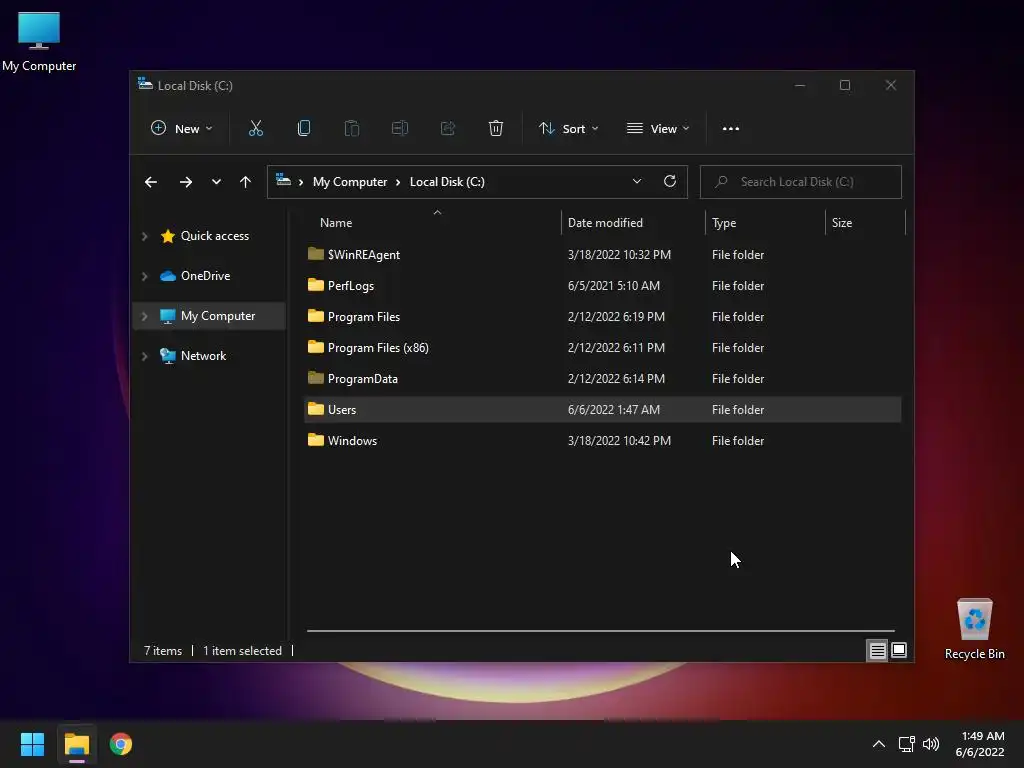Click the Search Local Disk (C:) field
This screenshot has height=768, width=1024.
[801, 182]
